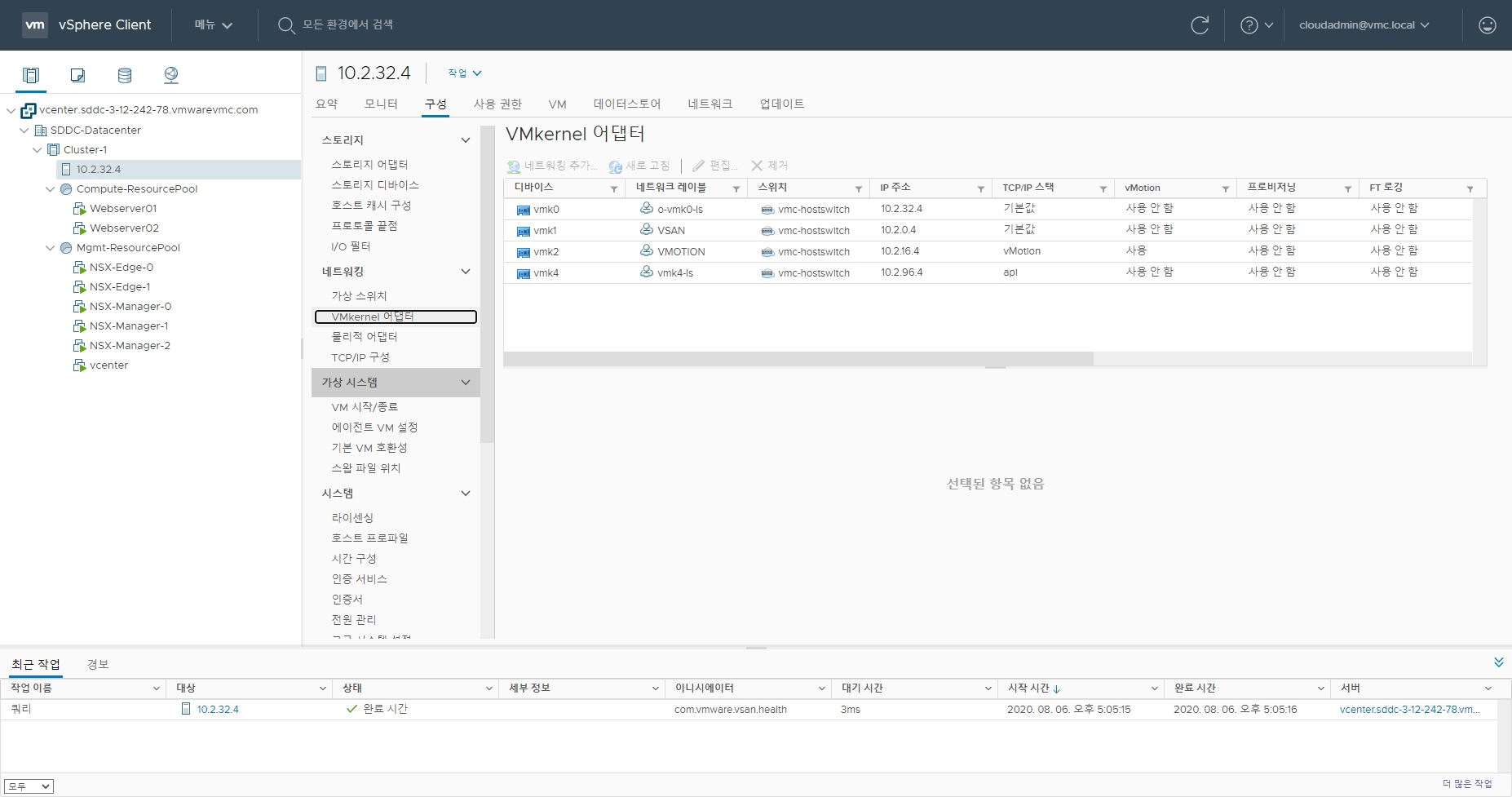Click host icon in recent task row
Image resolution: width=1512 pixels, height=797 pixels.
[186, 709]
